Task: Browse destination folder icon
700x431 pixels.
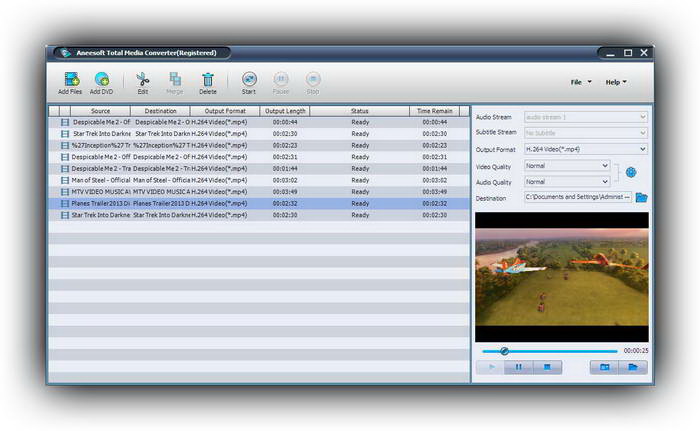Action: 641,197
